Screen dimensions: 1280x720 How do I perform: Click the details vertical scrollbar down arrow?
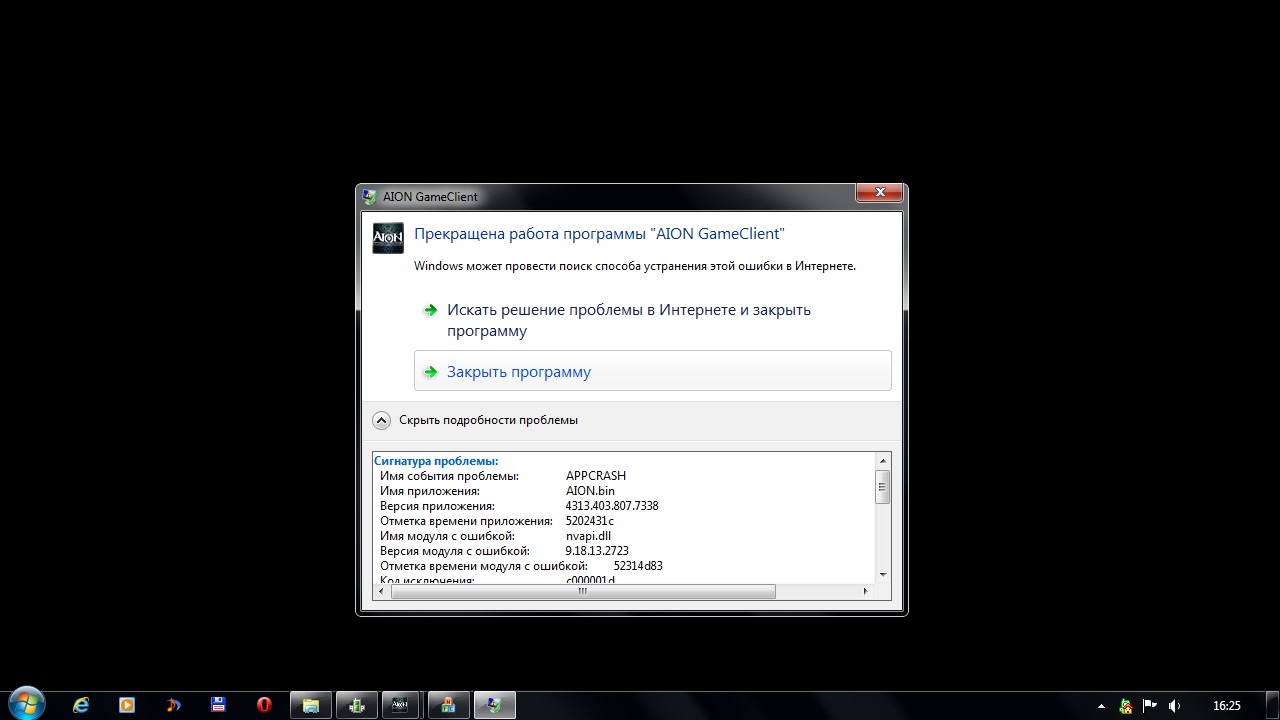click(x=882, y=574)
